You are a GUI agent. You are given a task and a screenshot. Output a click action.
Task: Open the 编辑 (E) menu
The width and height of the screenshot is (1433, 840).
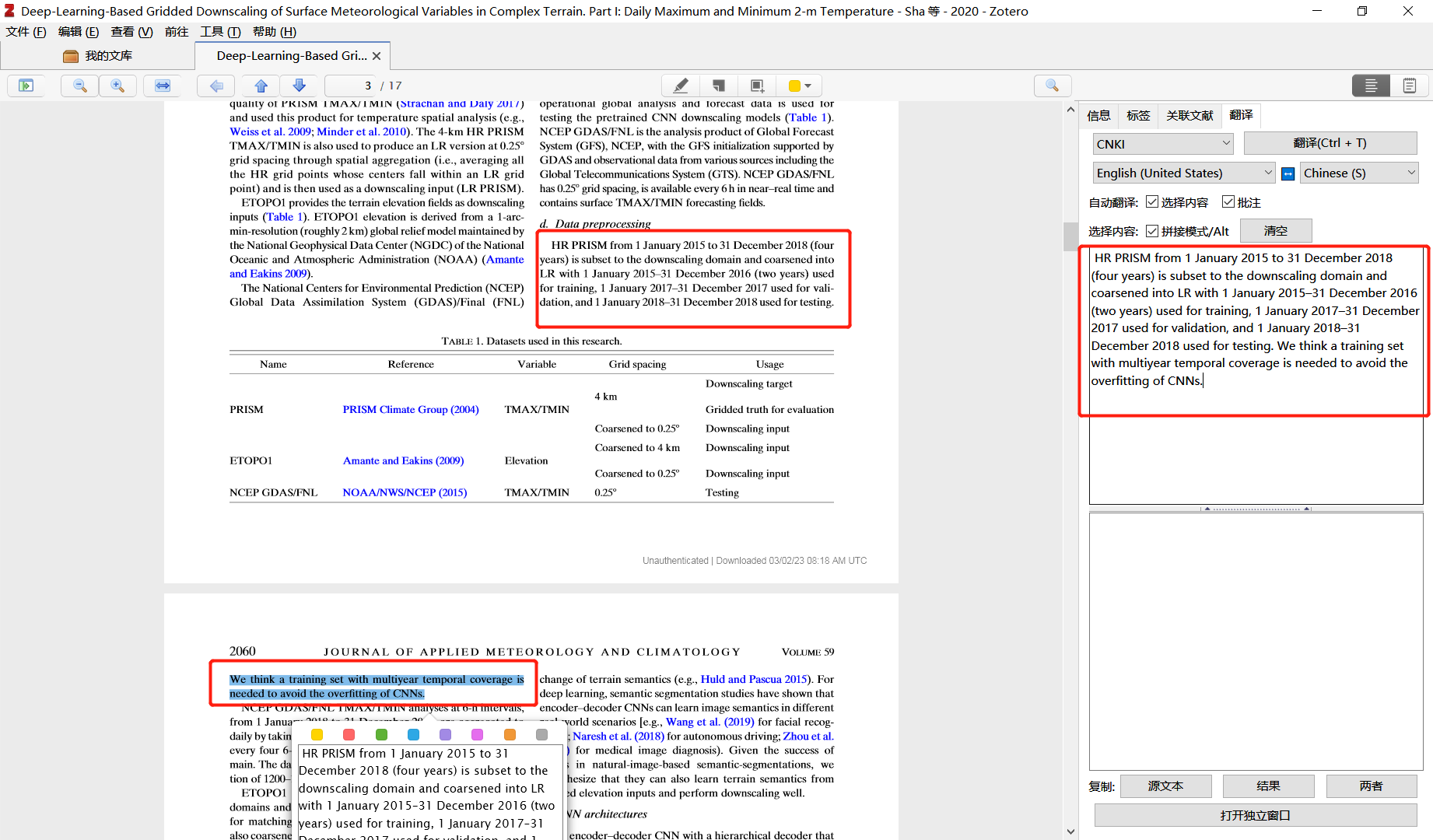pos(79,32)
